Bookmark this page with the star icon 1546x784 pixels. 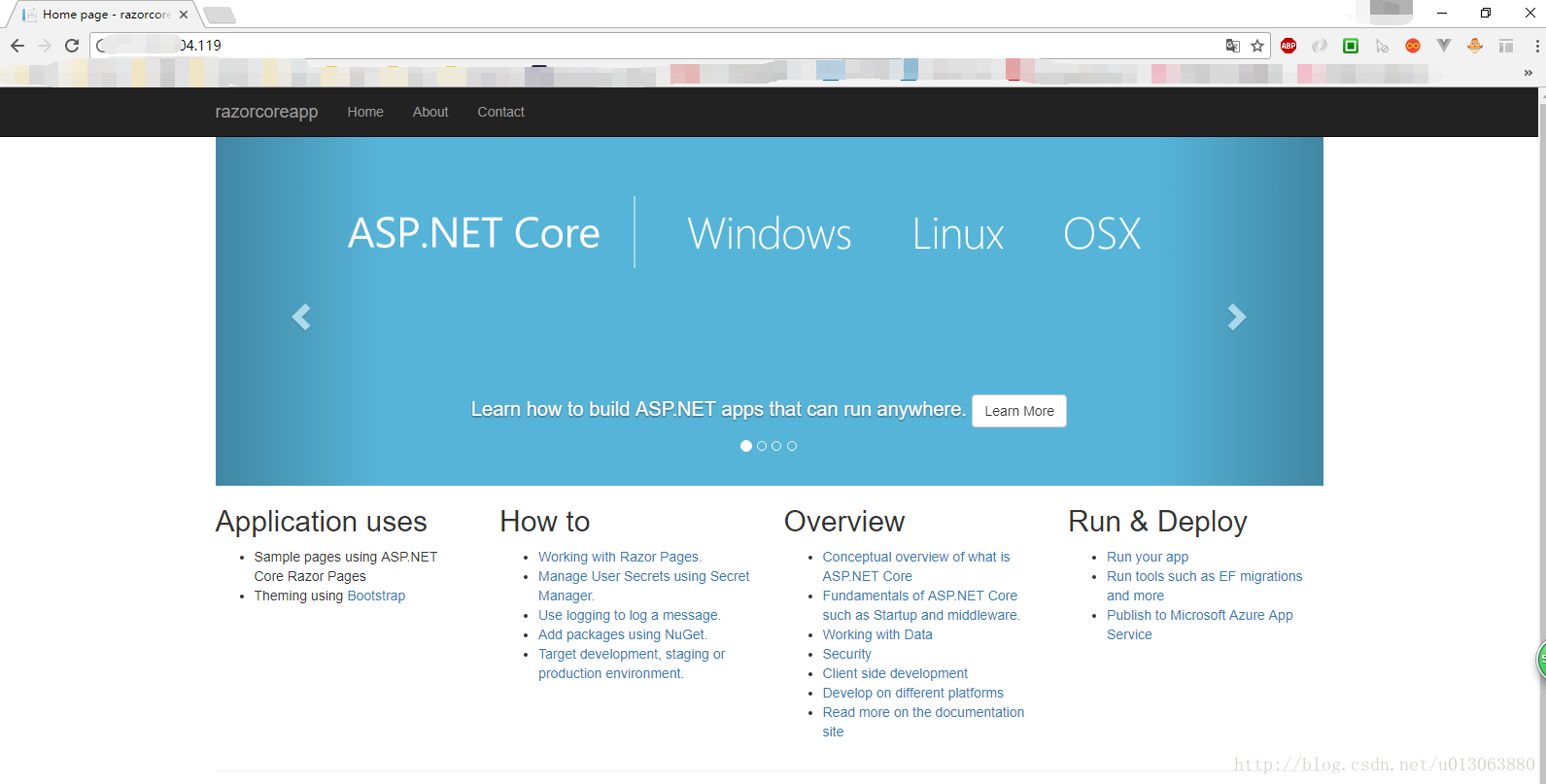pos(1257,46)
